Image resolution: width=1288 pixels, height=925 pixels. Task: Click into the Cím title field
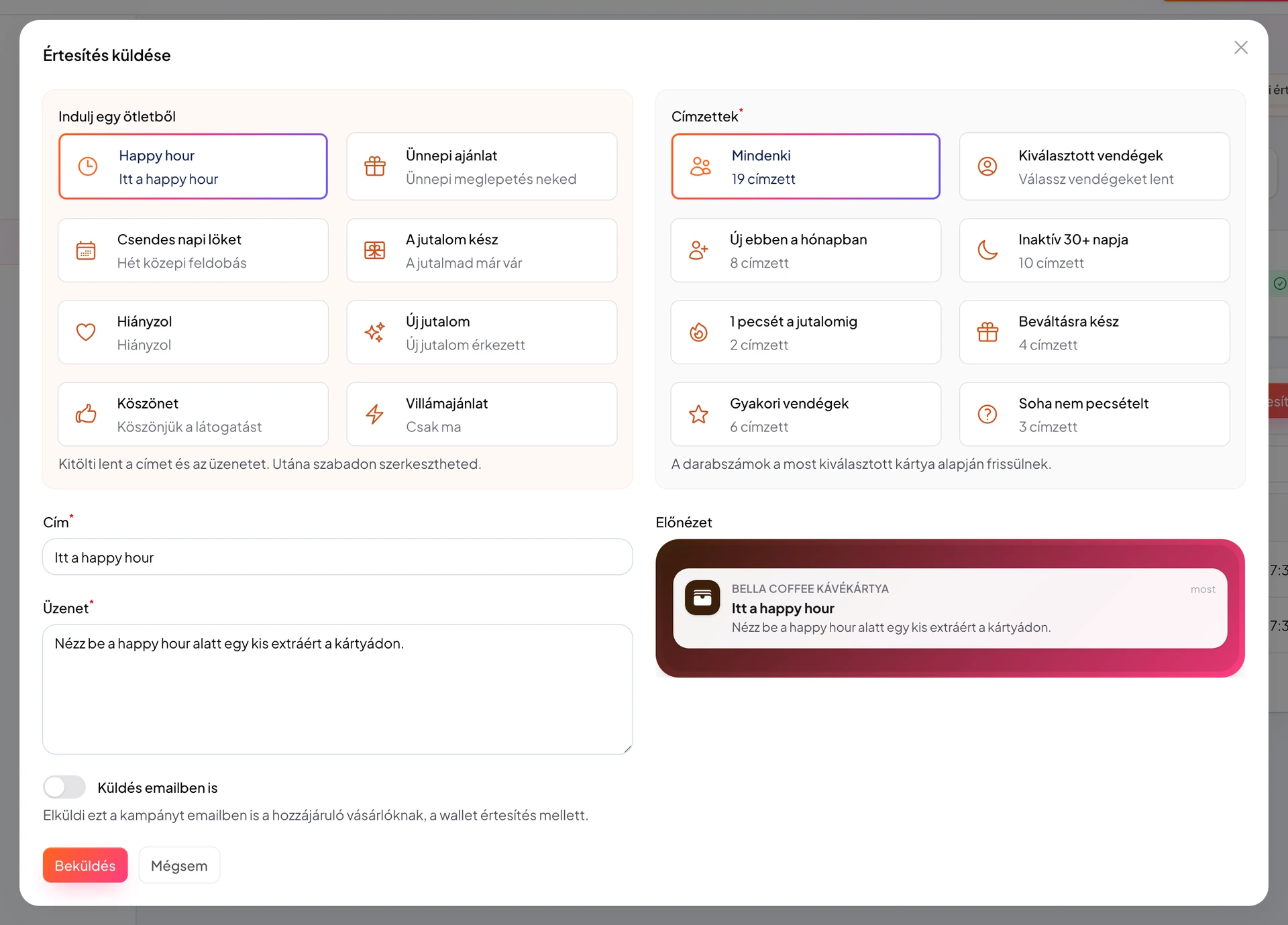337,557
